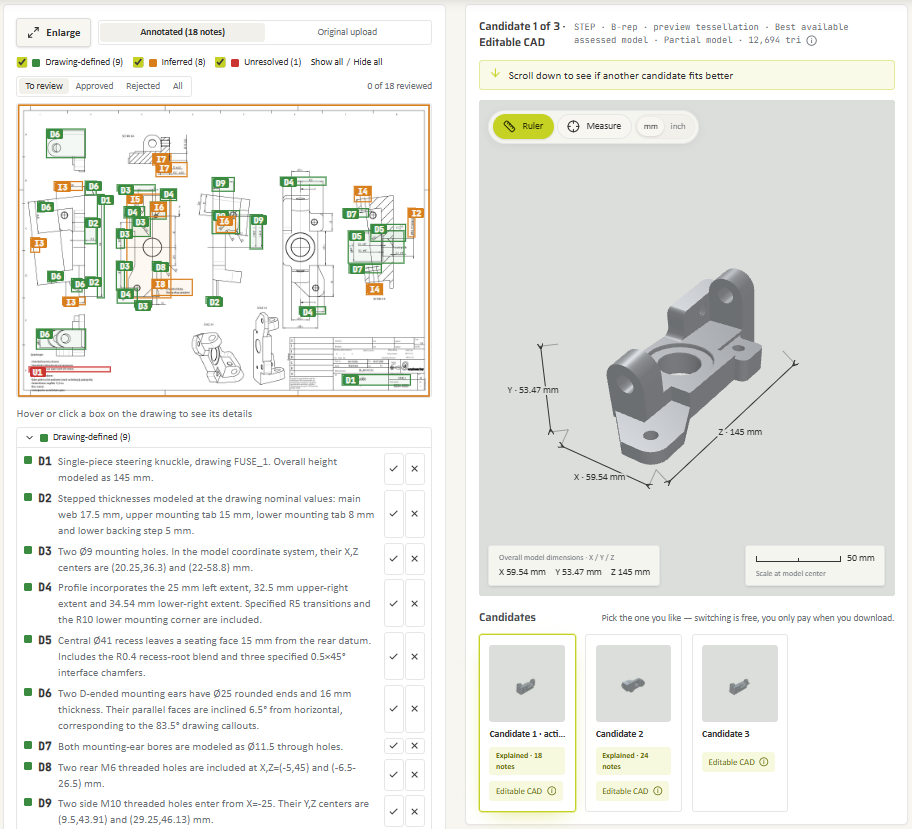Select Candidate 2 thumbnail
Image resolution: width=912 pixels, height=829 pixels.
point(633,684)
